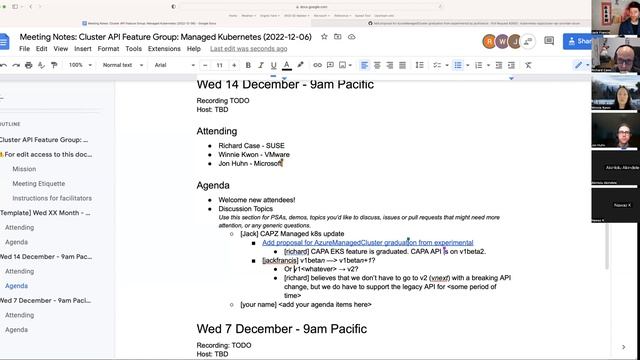Apply numbered list formatting
This screenshot has height=360, width=640.
click(479, 65)
